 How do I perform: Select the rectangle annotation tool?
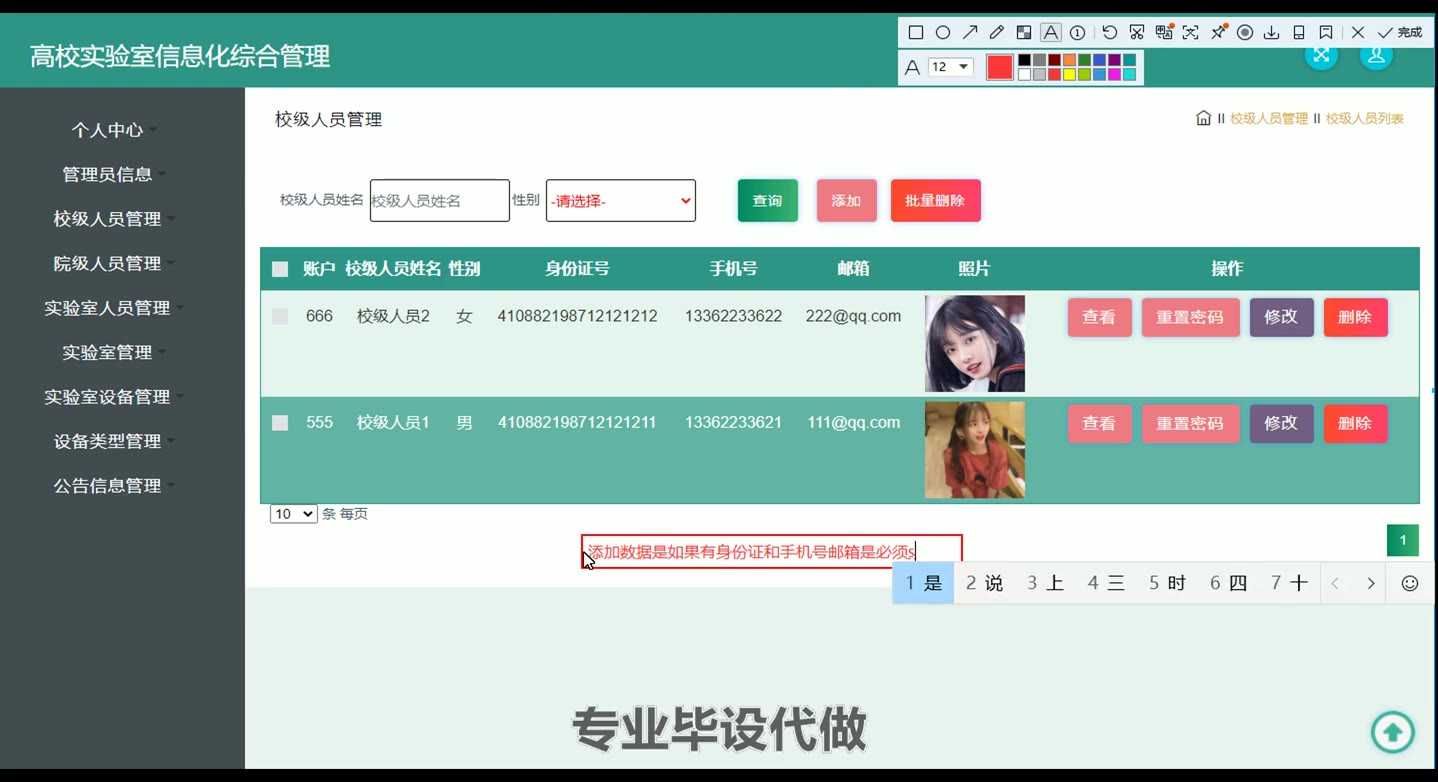click(915, 33)
